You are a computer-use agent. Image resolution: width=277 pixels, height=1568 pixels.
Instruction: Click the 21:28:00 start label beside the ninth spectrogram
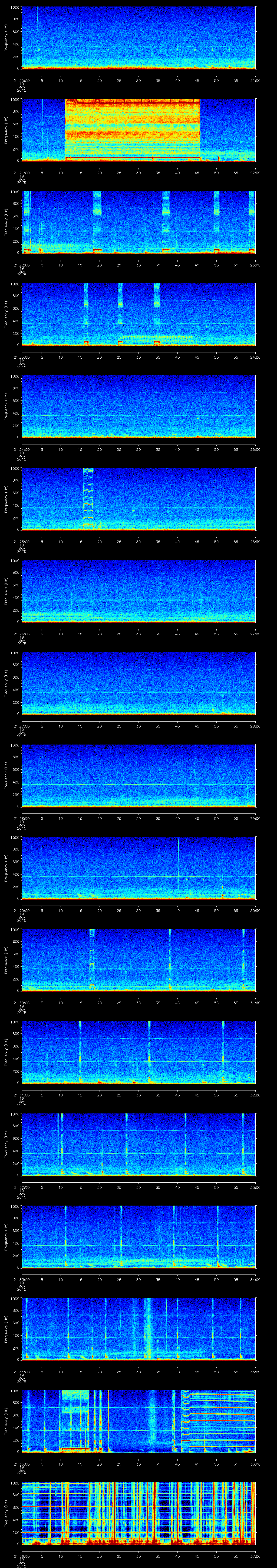point(21,818)
